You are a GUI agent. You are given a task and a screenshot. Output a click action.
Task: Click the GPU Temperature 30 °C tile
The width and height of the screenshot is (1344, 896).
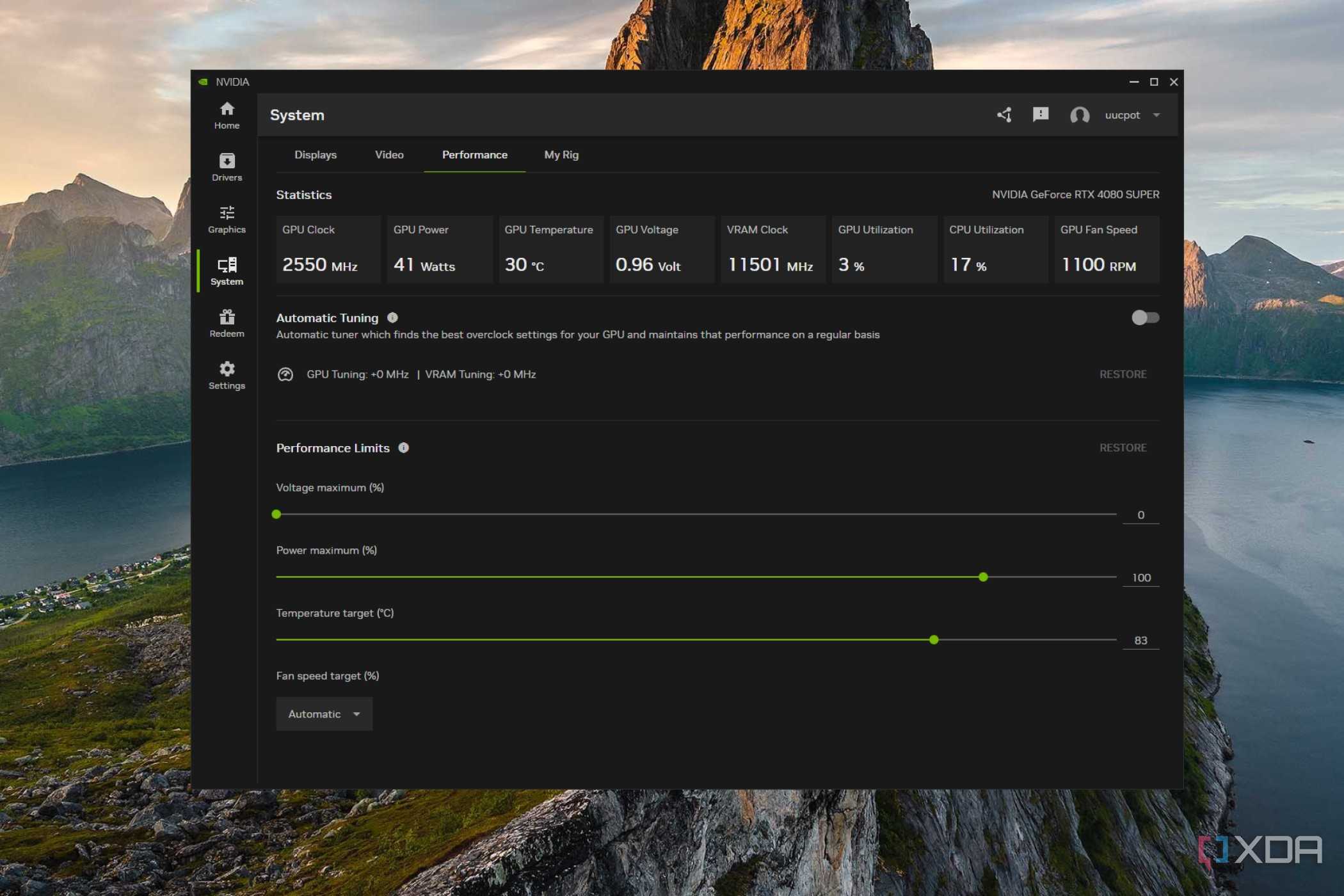(550, 250)
